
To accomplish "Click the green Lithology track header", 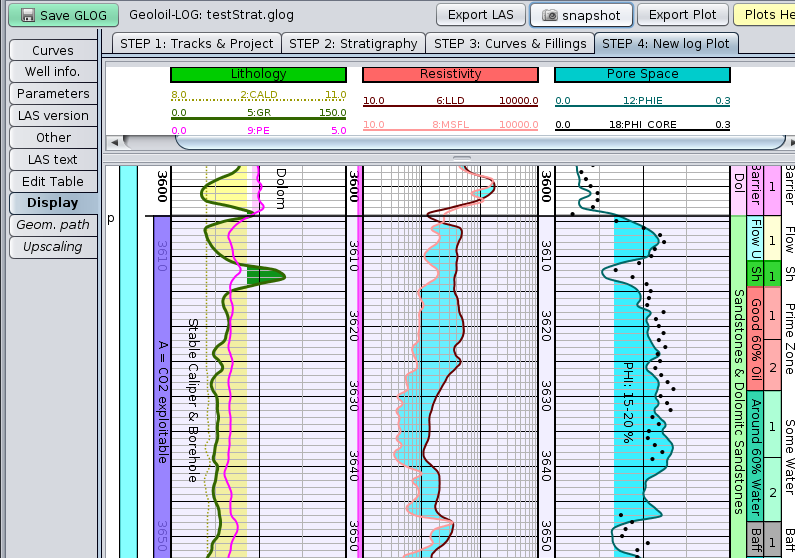I will 259,75.
